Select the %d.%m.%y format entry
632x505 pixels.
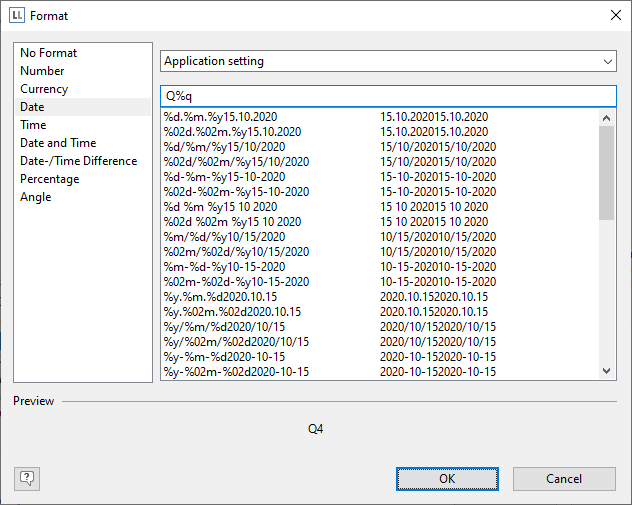coord(220,117)
